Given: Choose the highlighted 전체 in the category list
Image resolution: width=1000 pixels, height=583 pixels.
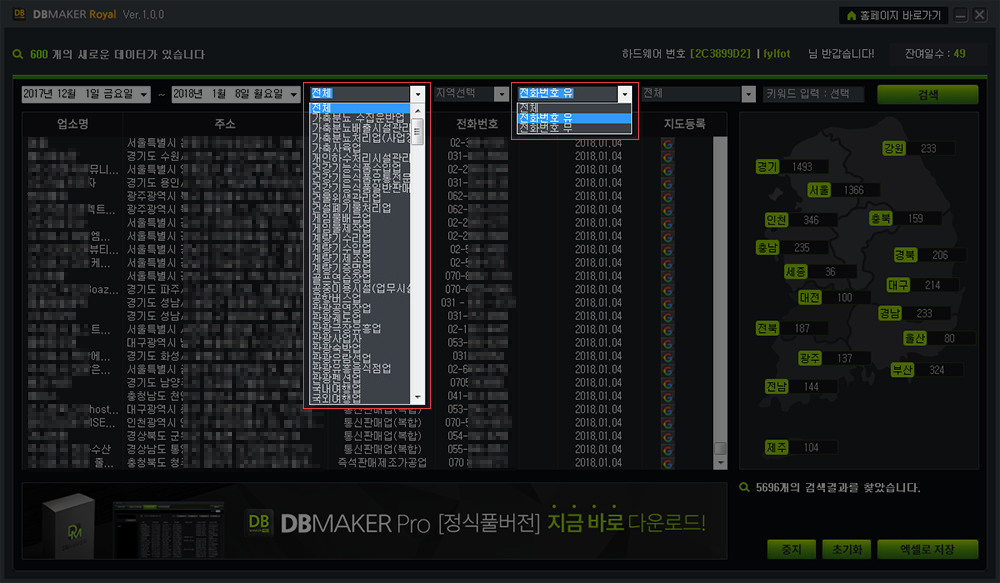Looking at the screenshot, I should pyautogui.click(x=360, y=108).
